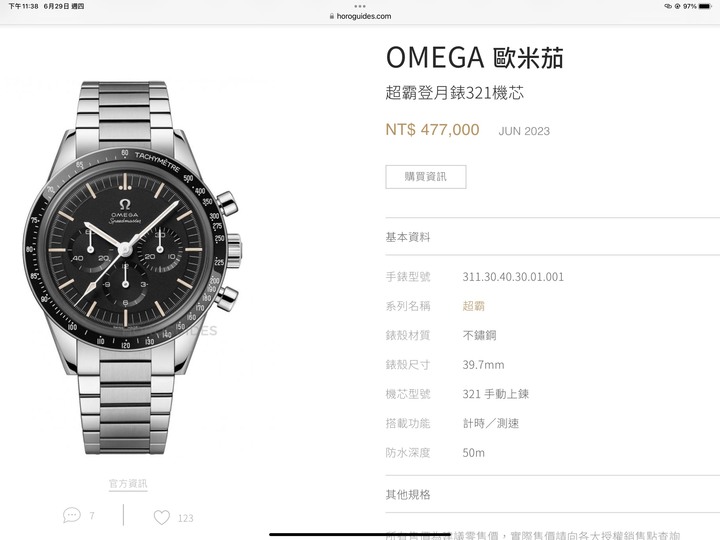
Task: Open the 超霸 series link
Action: (473, 306)
